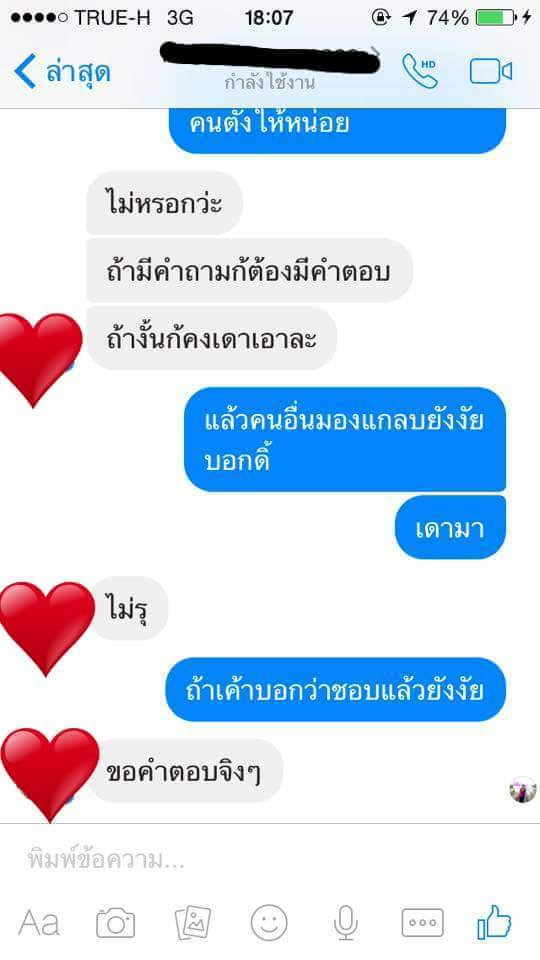Tap the Aa text formatting icon
Viewport: 540px width, 960px height.
click(x=39, y=922)
